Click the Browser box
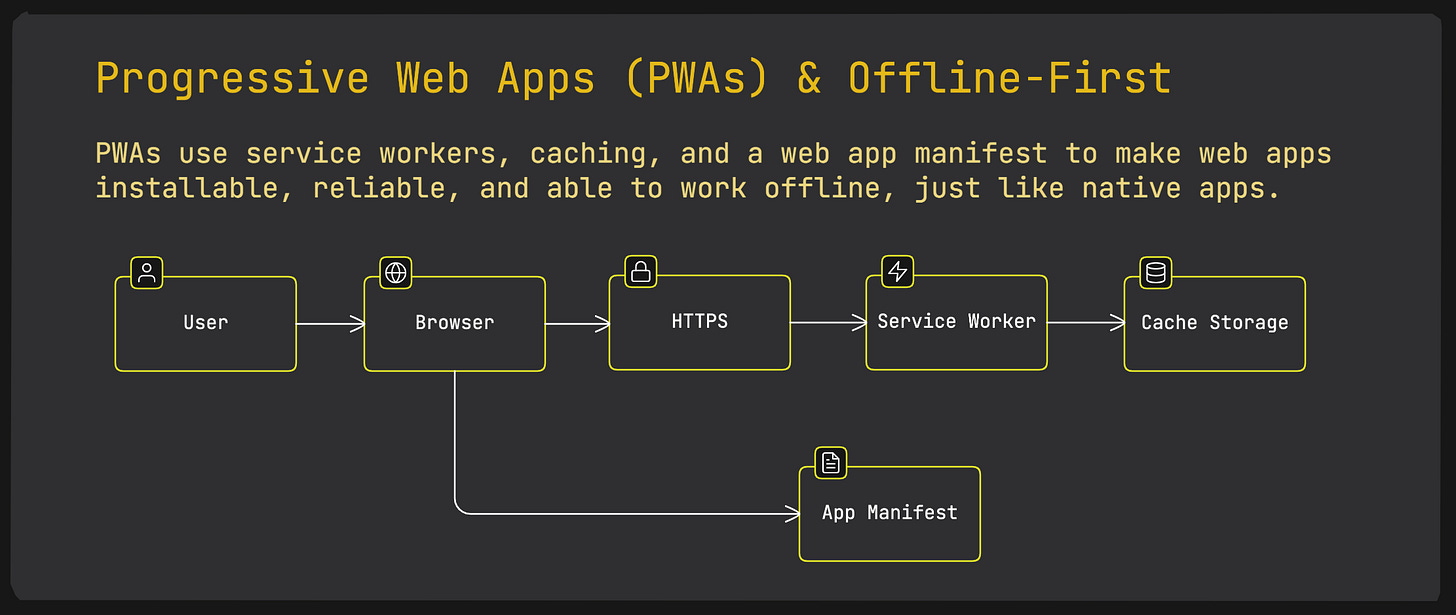 pos(454,322)
